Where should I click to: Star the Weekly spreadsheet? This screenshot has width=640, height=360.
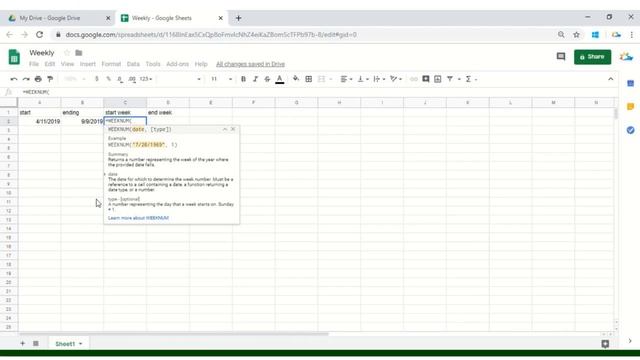click(x=67, y=53)
